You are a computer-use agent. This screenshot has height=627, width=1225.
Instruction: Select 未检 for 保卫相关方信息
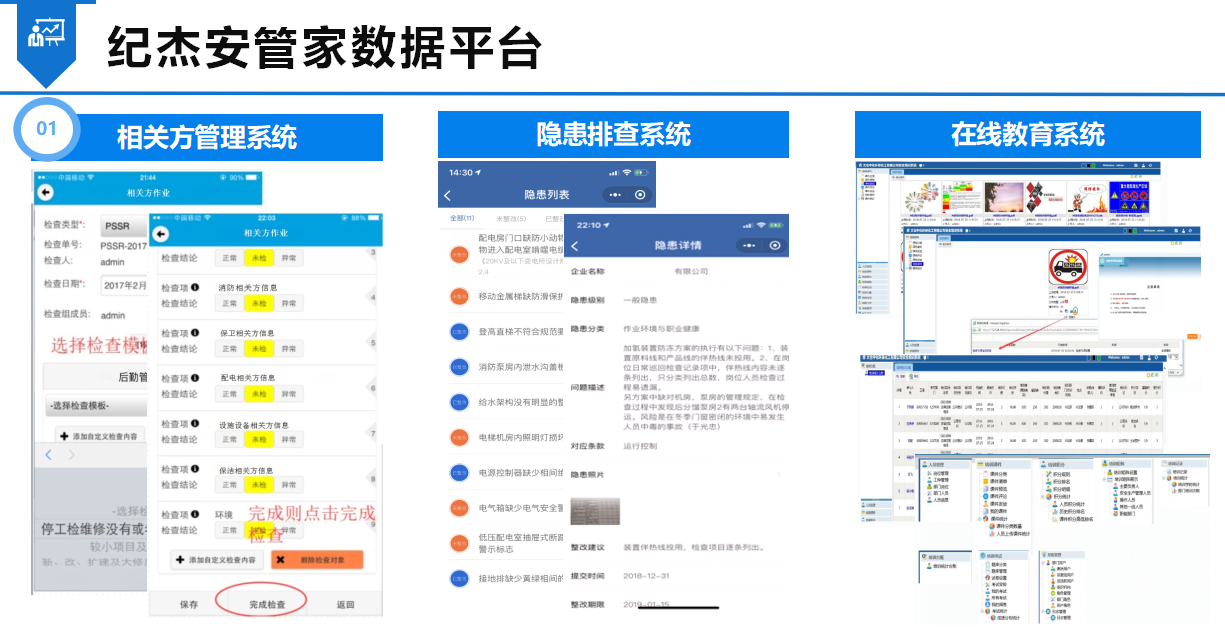[x=259, y=348]
